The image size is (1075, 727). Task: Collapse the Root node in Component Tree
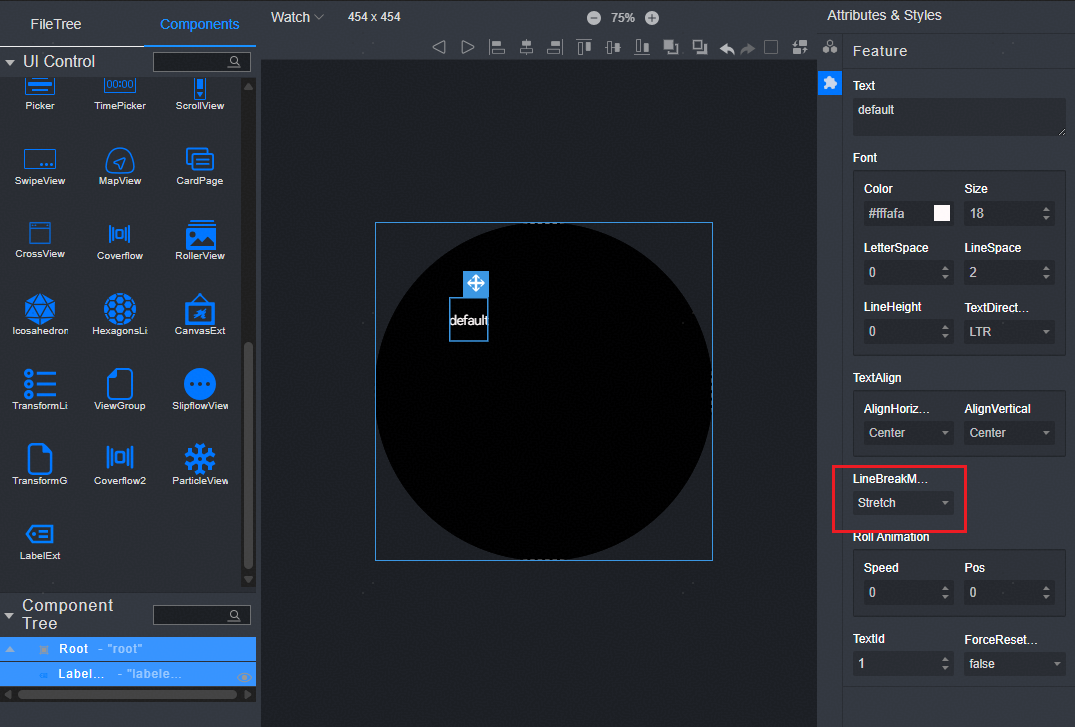[x=10, y=649]
